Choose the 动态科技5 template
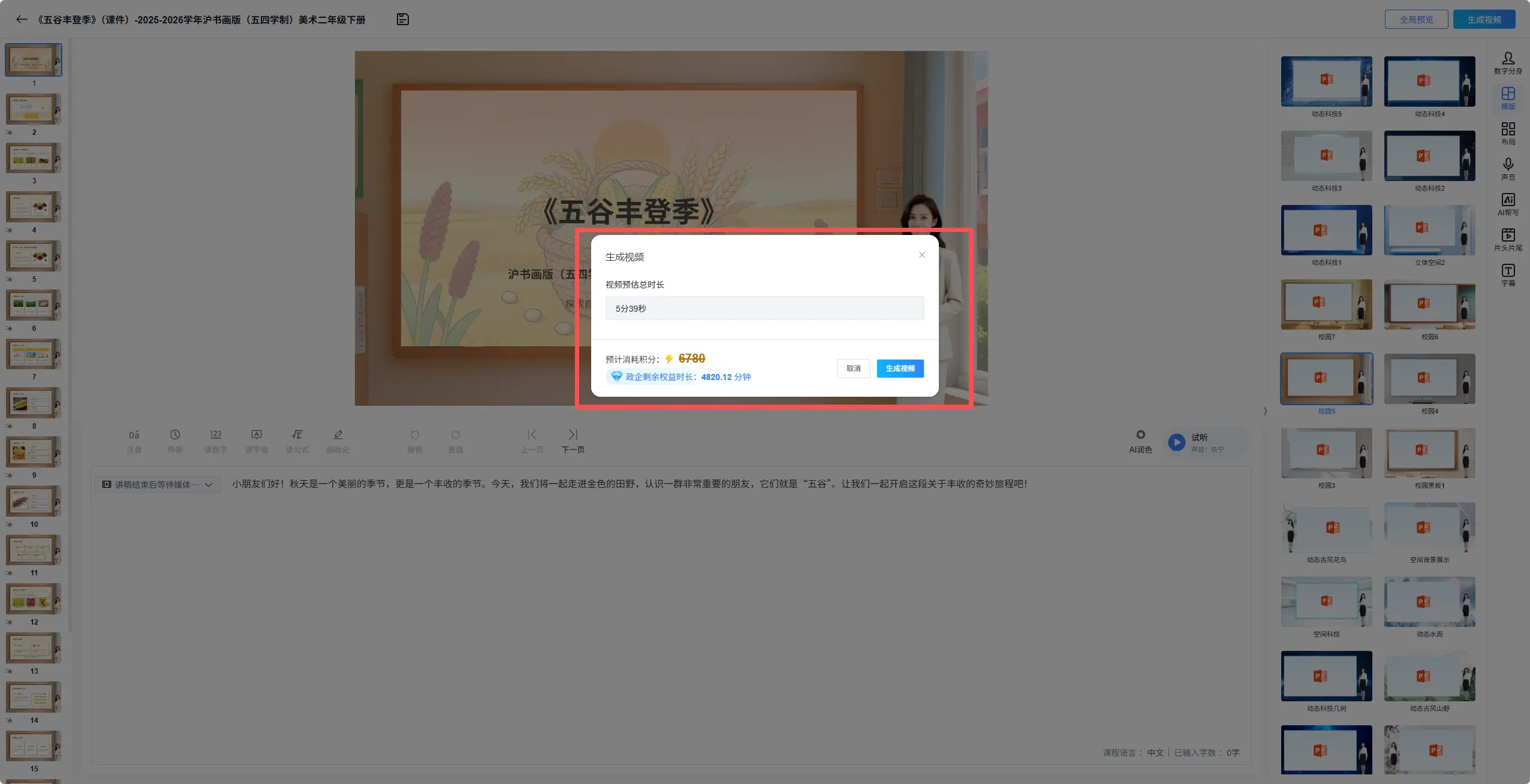Screen dimensions: 1530x784 pyautogui.click(x=1326, y=82)
